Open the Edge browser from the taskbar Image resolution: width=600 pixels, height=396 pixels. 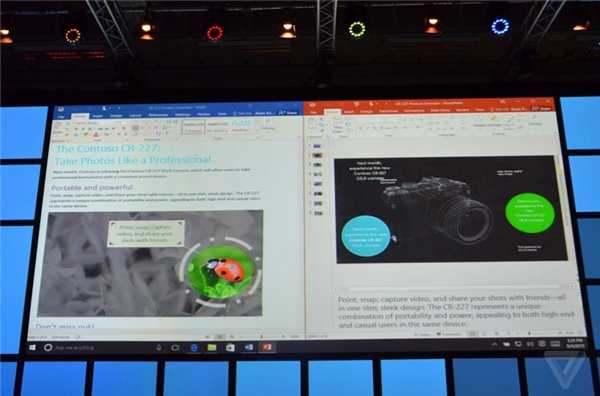click(194, 348)
